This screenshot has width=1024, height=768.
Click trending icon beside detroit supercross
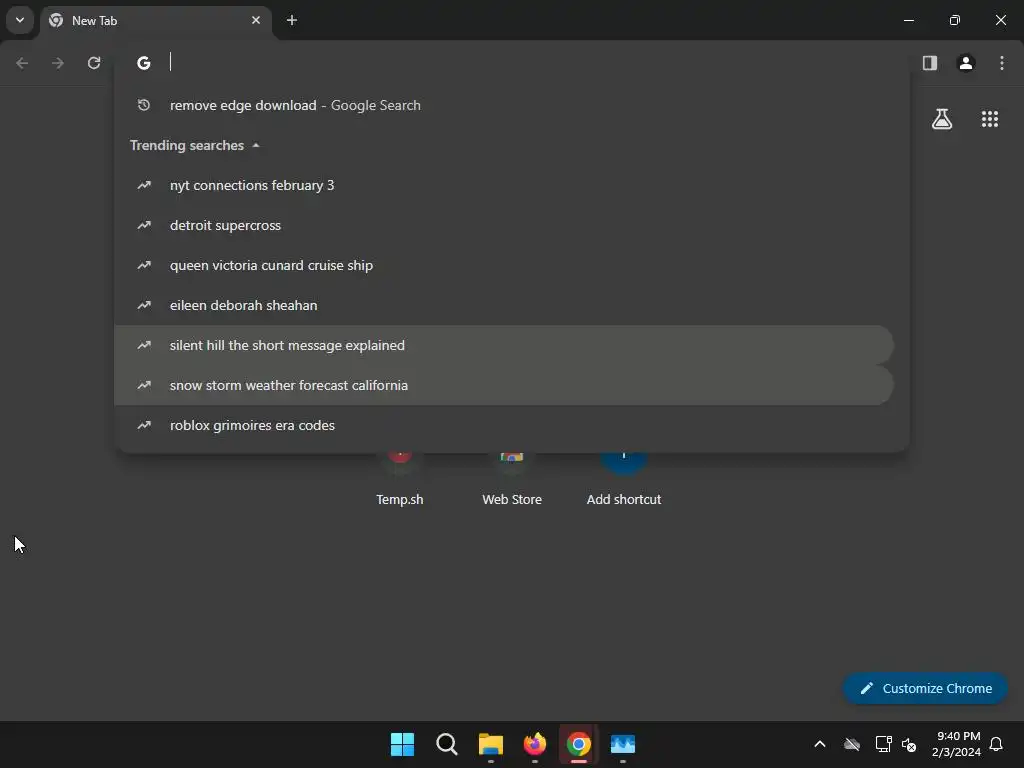144,225
